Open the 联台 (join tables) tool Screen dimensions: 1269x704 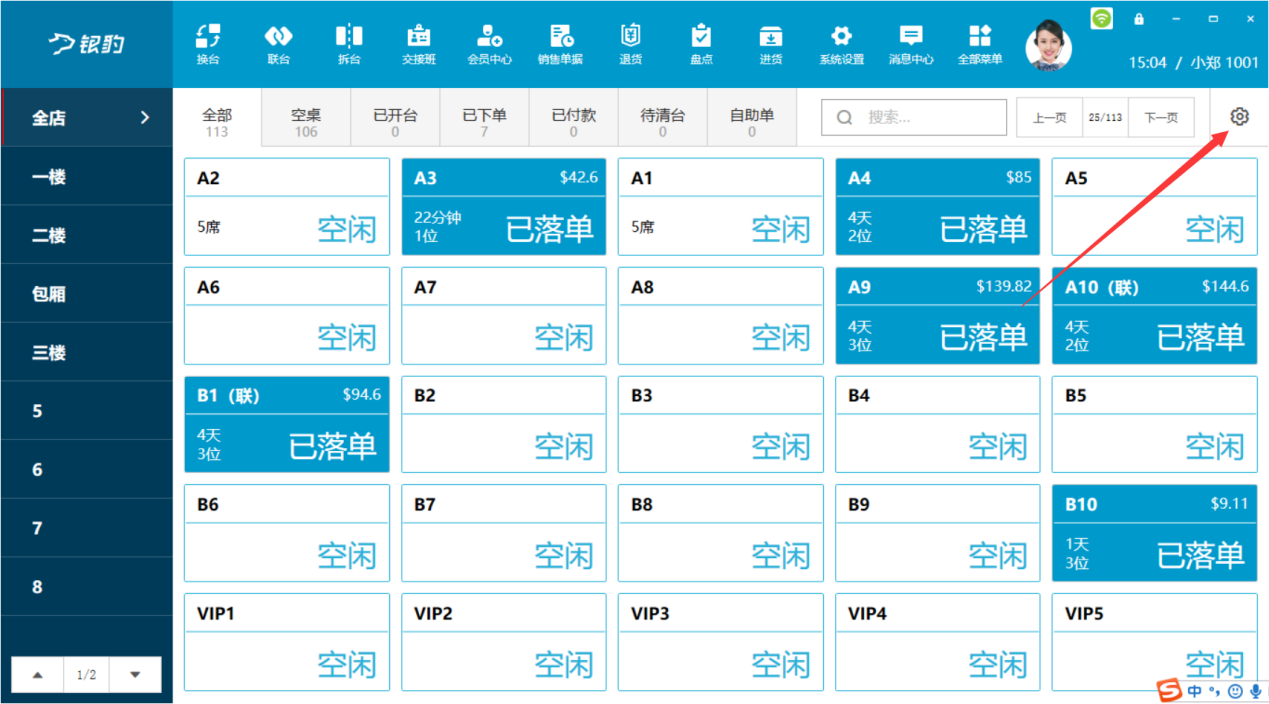click(x=278, y=44)
